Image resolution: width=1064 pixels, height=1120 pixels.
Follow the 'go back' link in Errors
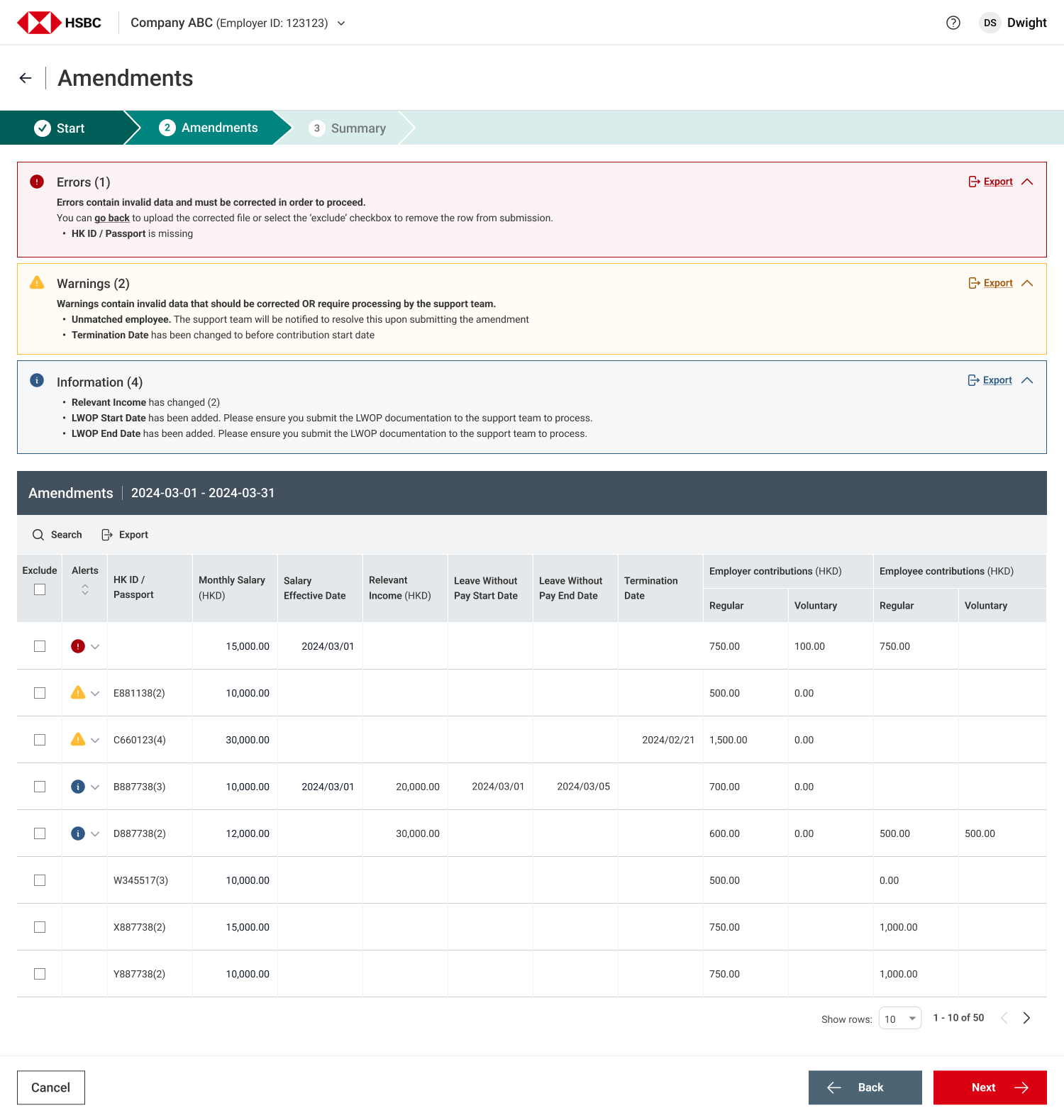click(x=112, y=218)
